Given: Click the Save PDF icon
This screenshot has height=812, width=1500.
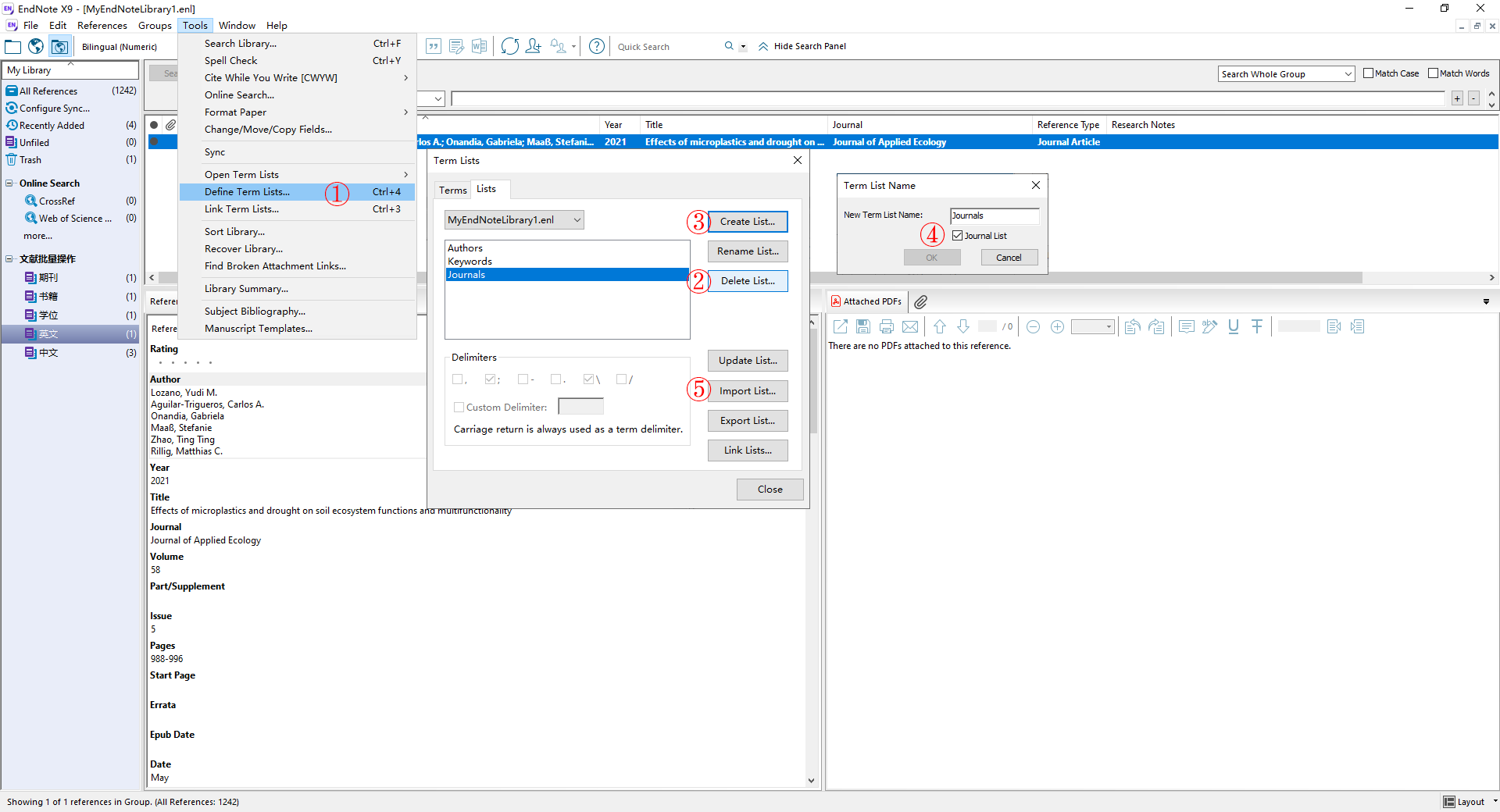Looking at the screenshot, I should pyautogui.click(x=863, y=327).
